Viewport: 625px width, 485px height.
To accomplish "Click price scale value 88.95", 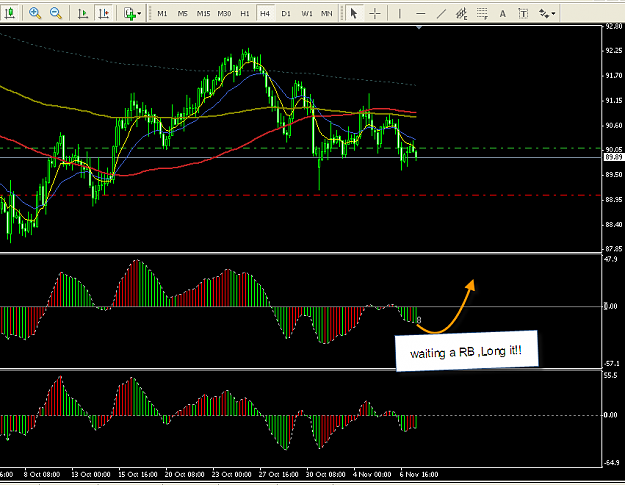I will tap(613, 200).
